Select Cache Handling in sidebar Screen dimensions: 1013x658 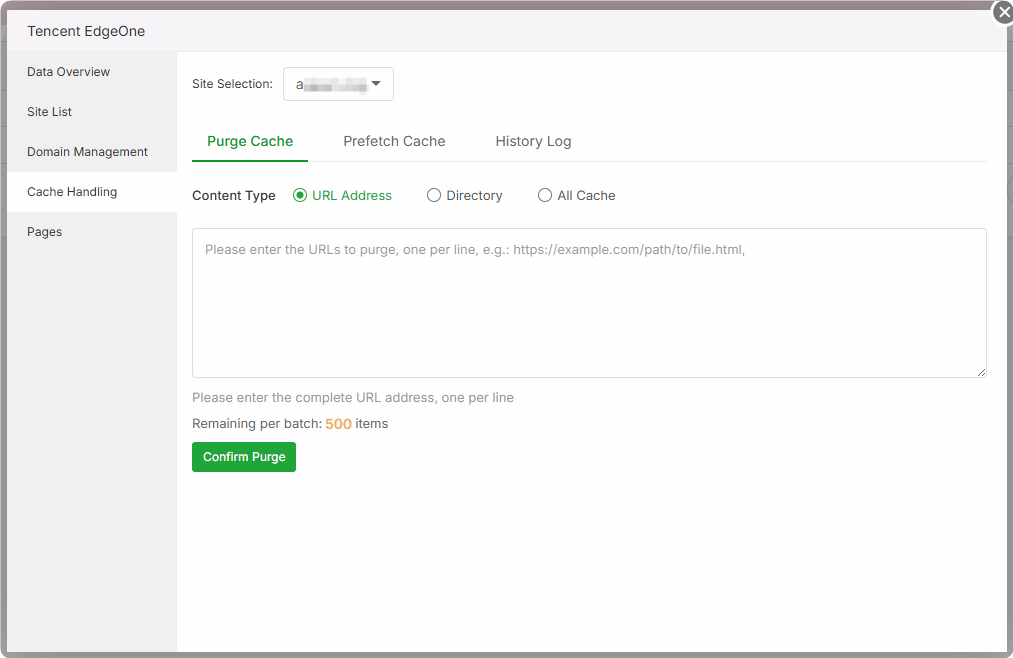click(x=92, y=192)
